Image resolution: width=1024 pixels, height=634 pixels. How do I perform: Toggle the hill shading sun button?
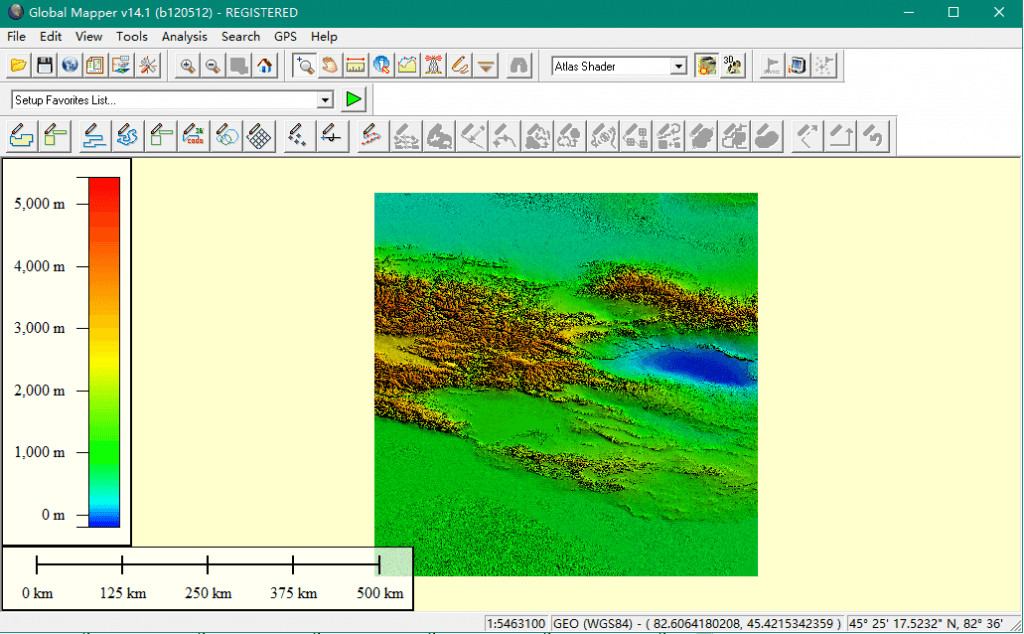[x=707, y=66]
